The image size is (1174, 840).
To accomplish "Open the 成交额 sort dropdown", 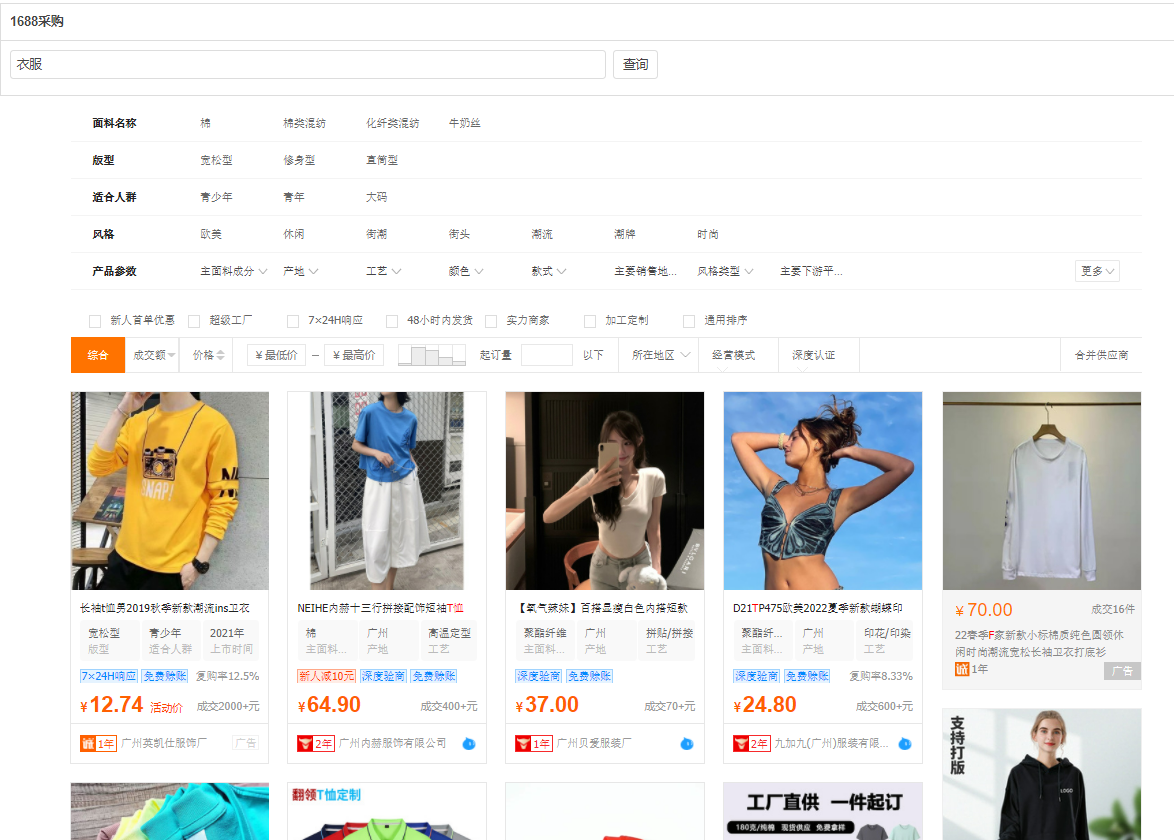I will [x=153, y=355].
